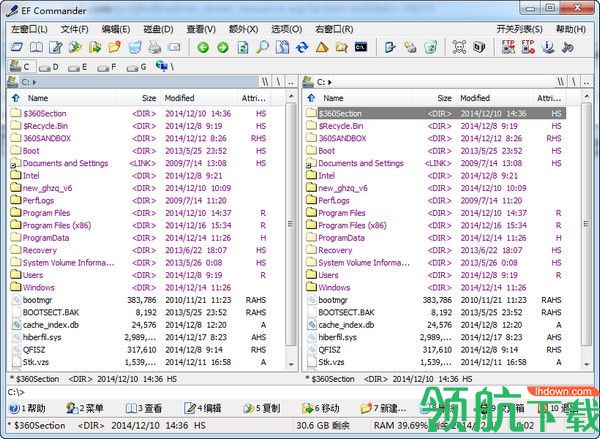Image resolution: width=600 pixels, height=439 pixels.
Task: Click the music note toolbar icon
Action: (x=567, y=47)
